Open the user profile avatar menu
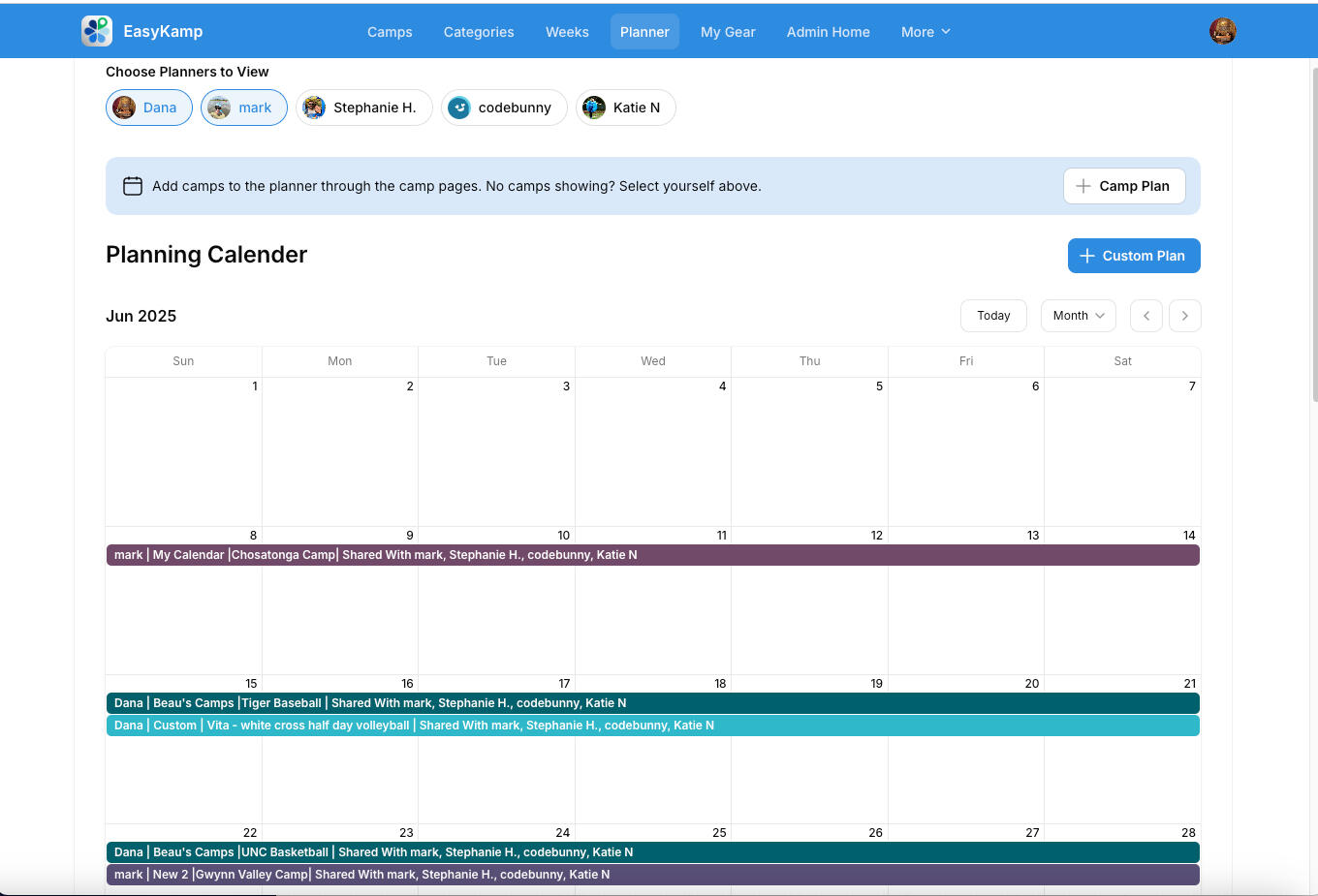Screen dimensions: 1318x896 tap(1222, 31)
